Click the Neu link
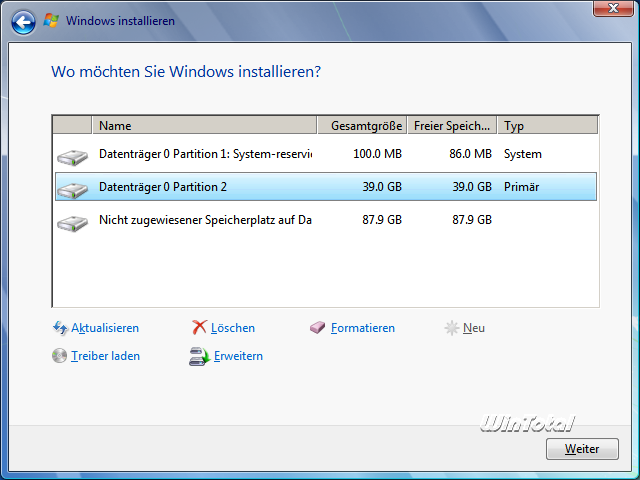Viewport: 640px width, 480px height. pos(474,328)
